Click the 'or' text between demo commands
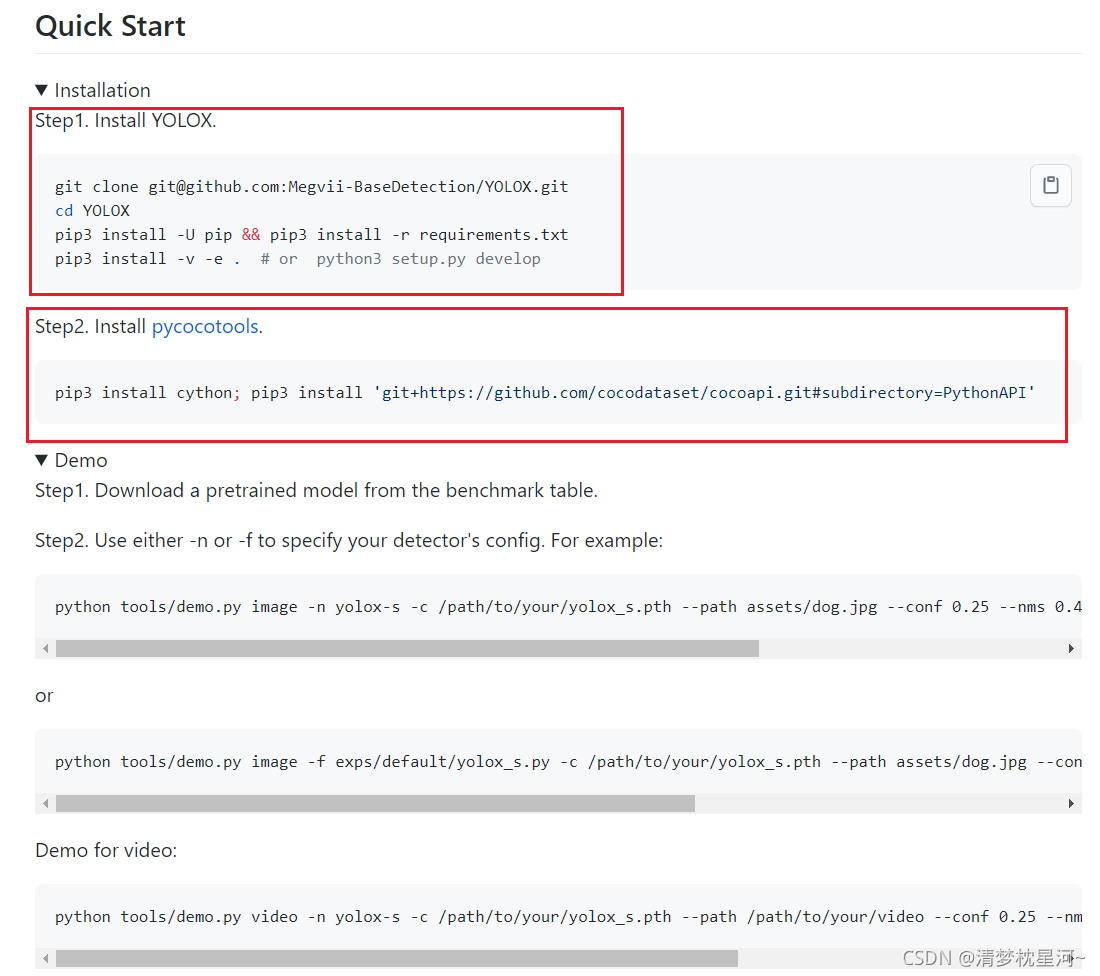The image size is (1100, 976). point(44,696)
